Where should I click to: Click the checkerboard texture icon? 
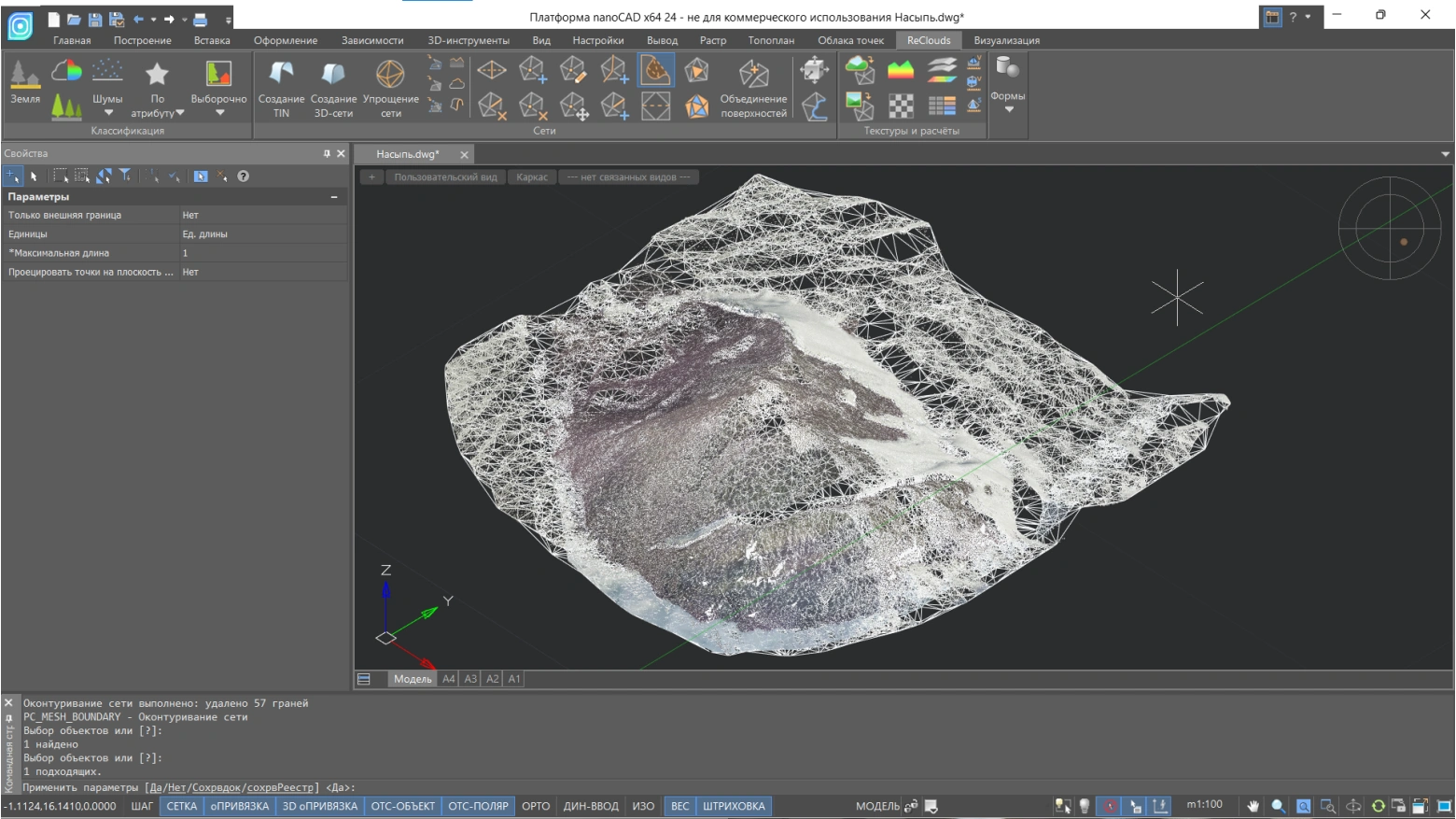pos(901,106)
